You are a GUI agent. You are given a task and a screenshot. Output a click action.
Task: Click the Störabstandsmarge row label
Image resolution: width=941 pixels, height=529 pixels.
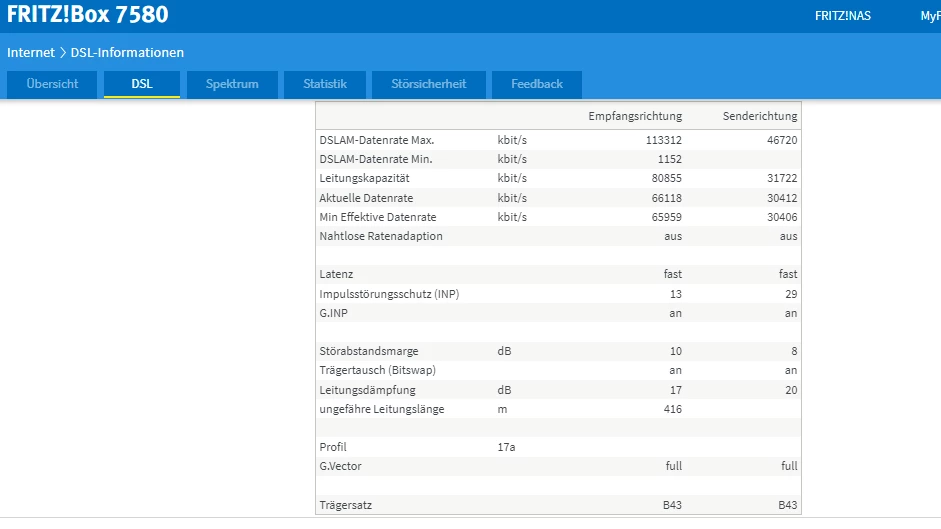pos(368,352)
